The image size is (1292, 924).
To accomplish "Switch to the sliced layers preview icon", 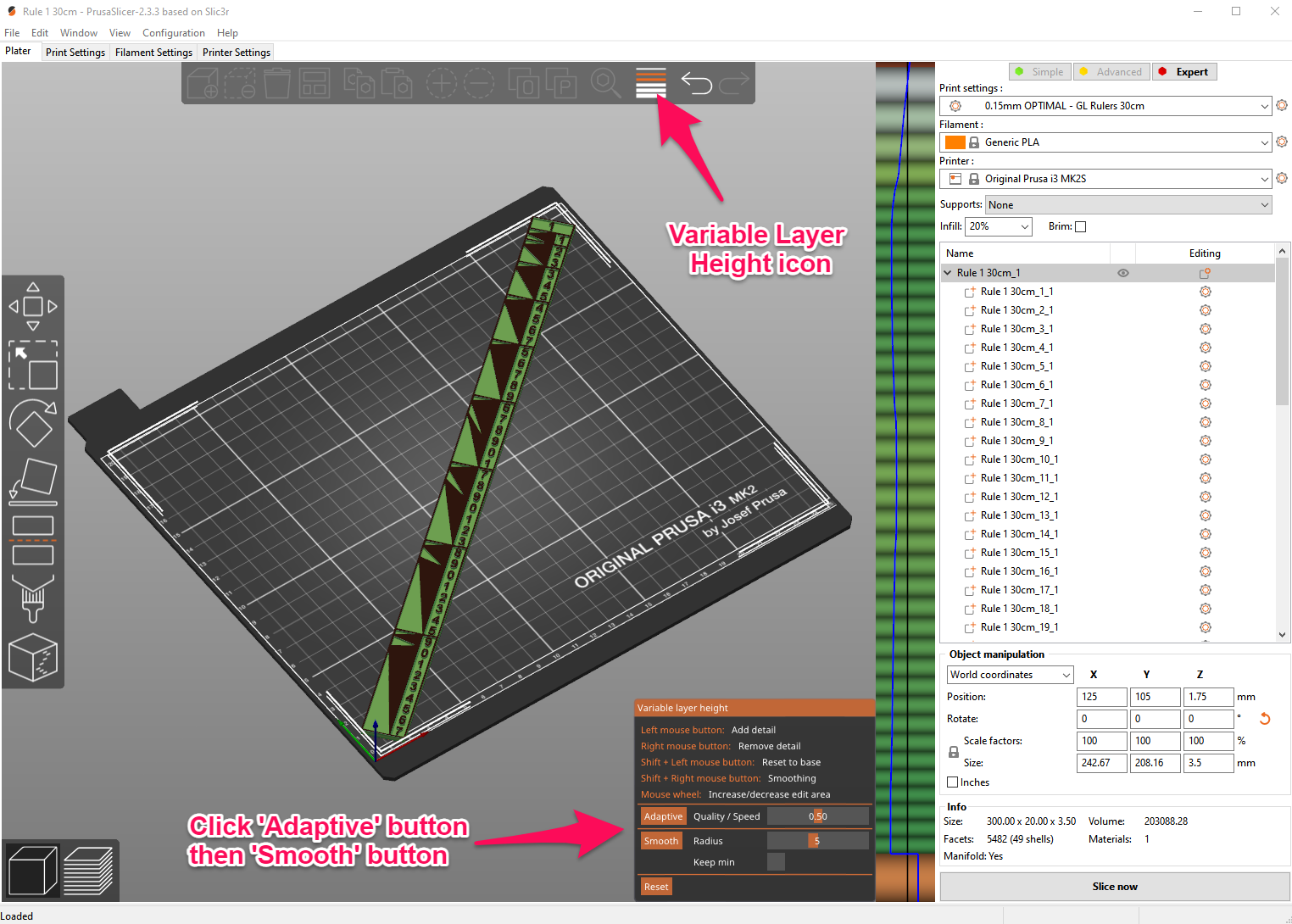I will (x=88, y=871).
